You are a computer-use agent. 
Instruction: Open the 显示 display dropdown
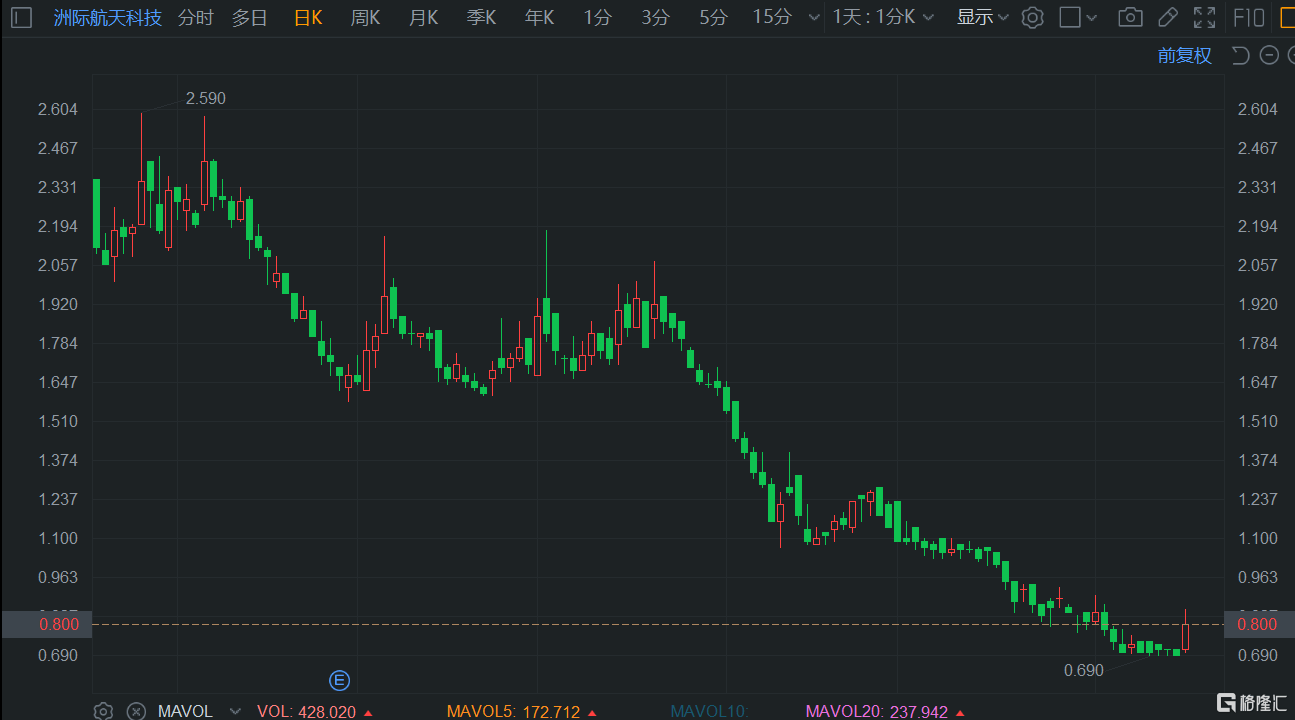point(983,17)
